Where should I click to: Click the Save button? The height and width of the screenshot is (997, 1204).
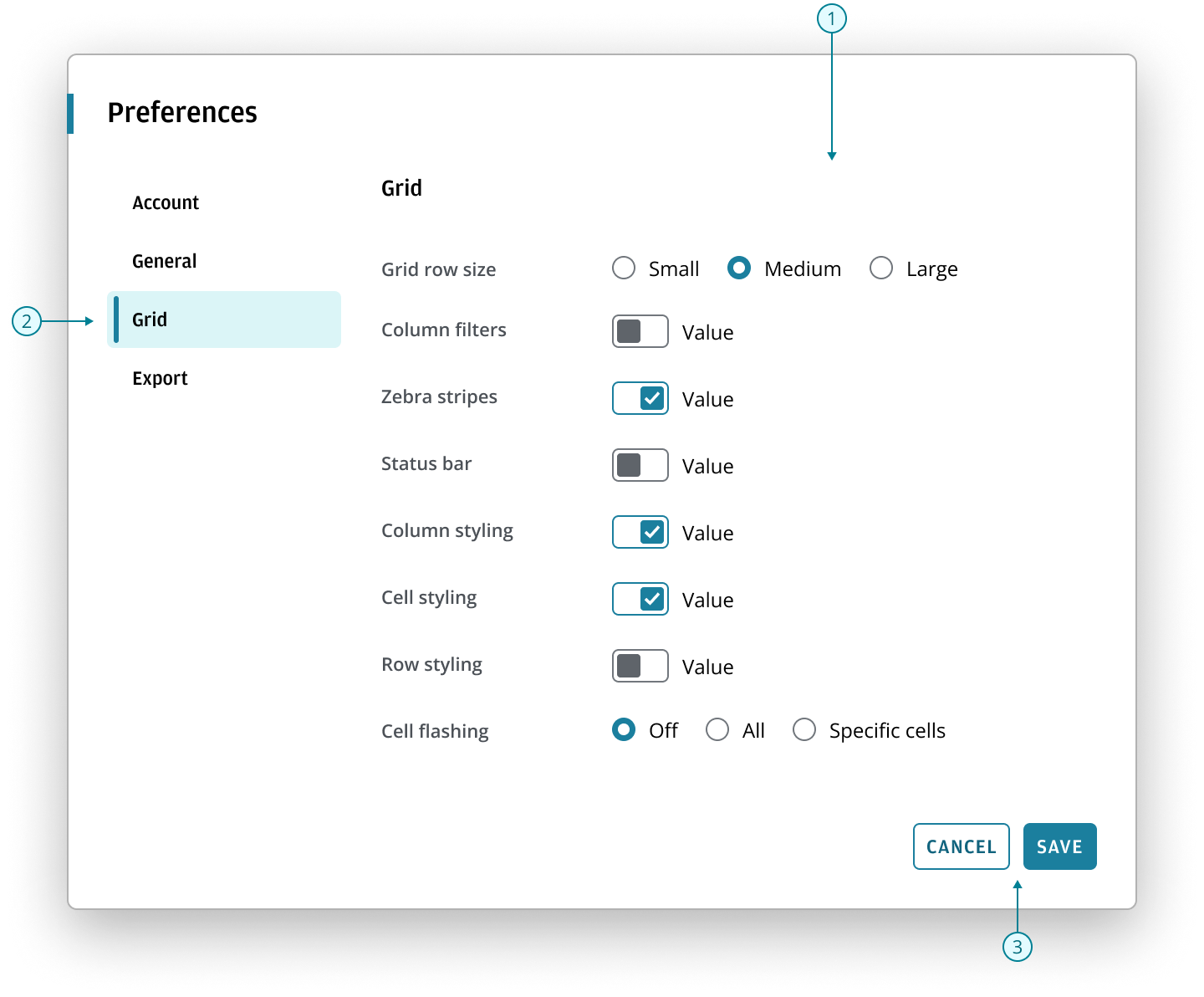(1059, 846)
